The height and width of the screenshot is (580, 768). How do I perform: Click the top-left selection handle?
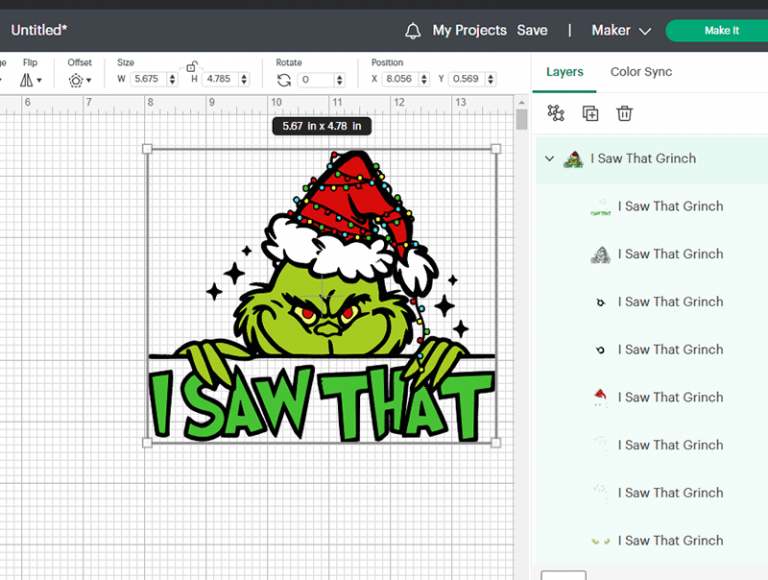click(x=147, y=149)
